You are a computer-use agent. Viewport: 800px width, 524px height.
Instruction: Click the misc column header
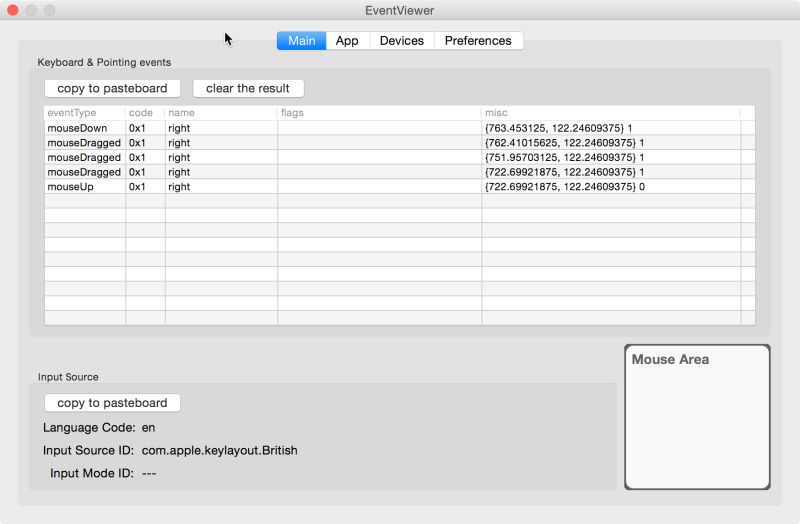coord(611,113)
